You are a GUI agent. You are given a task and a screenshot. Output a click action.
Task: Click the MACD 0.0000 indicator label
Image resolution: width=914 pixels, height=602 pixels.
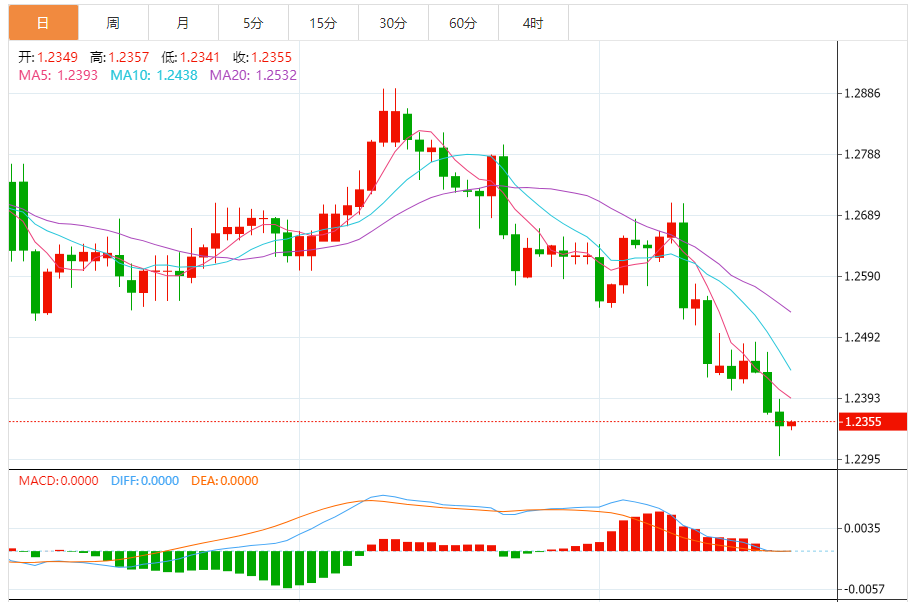[58, 481]
